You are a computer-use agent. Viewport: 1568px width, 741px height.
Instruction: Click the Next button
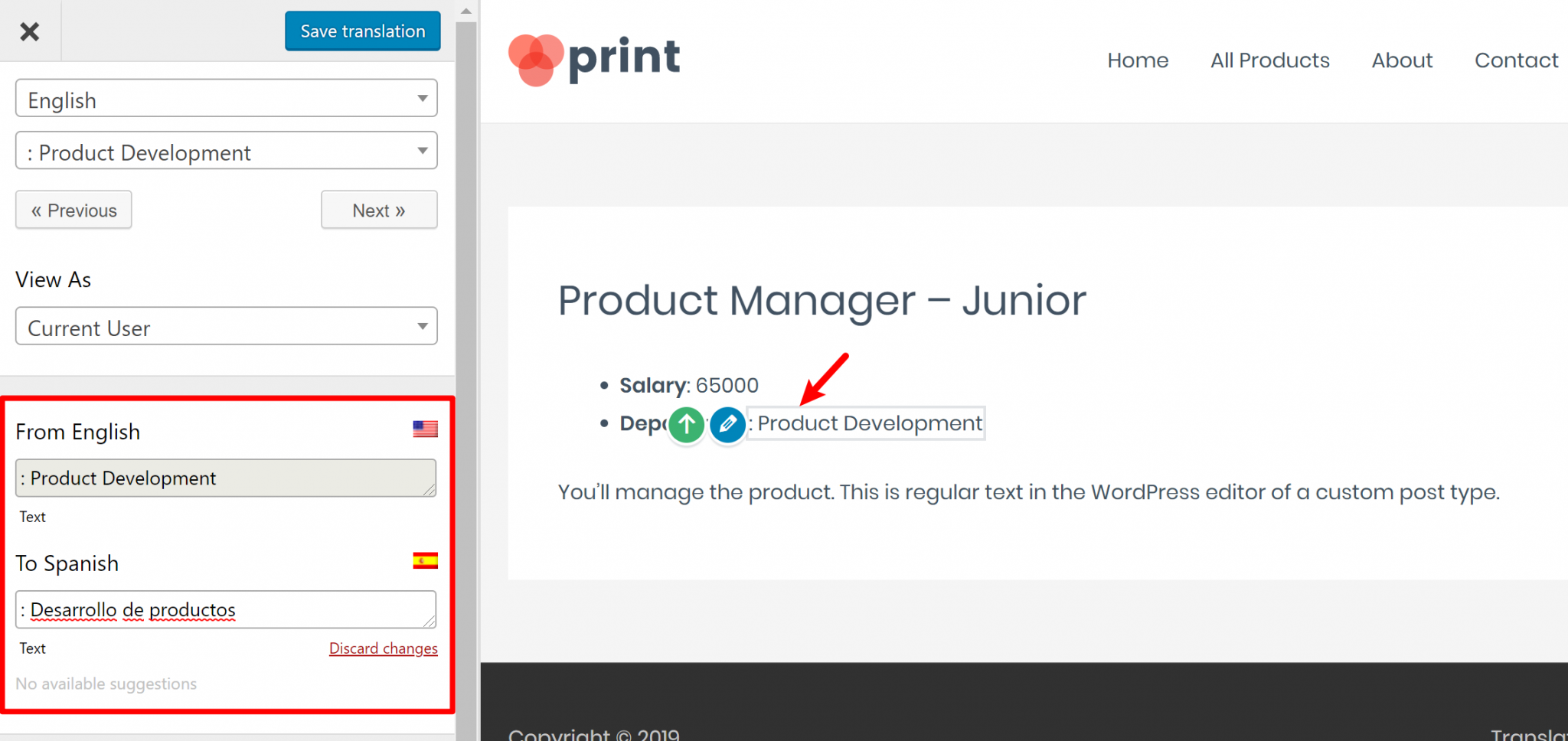click(378, 210)
